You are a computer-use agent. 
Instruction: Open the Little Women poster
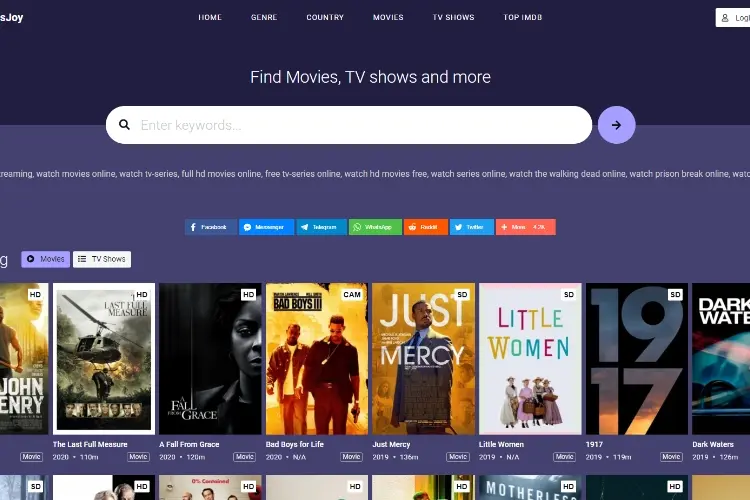tap(530, 359)
